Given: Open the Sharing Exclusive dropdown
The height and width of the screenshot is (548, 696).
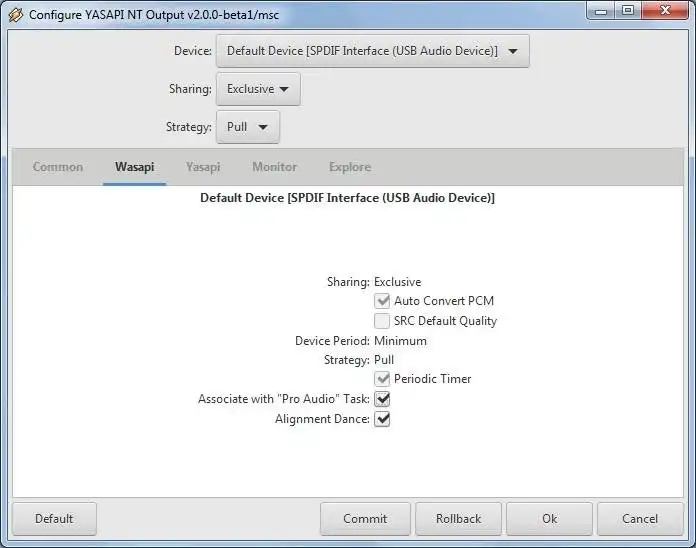Looking at the screenshot, I should 258,89.
